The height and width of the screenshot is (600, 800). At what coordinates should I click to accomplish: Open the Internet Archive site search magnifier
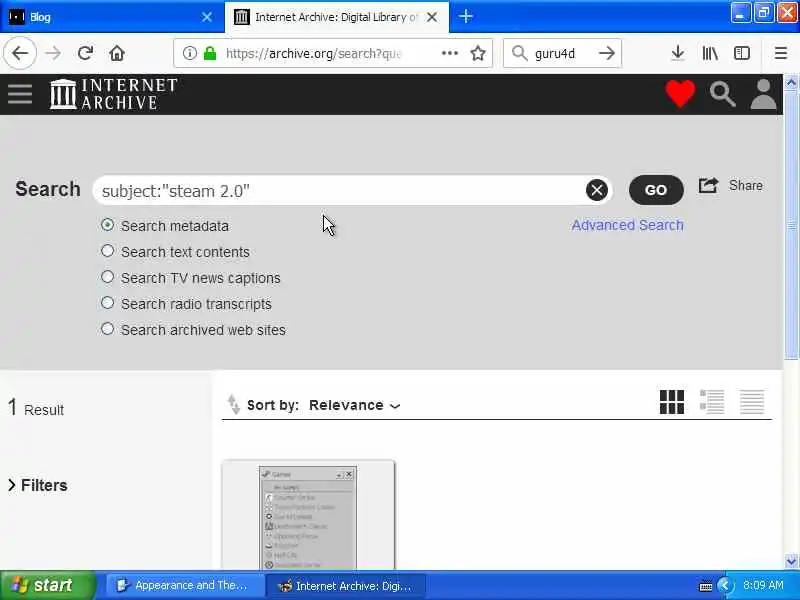point(722,94)
